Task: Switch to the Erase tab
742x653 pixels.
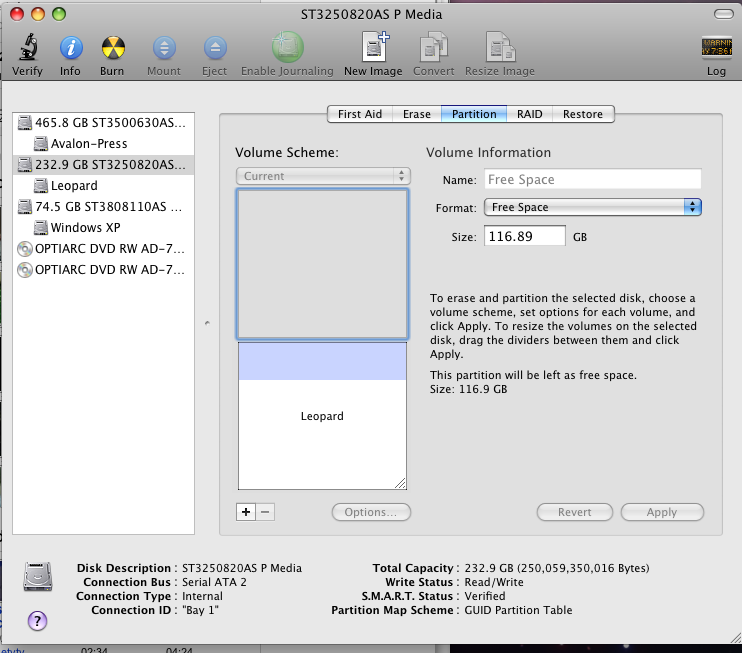Action: (x=417, y=114)
